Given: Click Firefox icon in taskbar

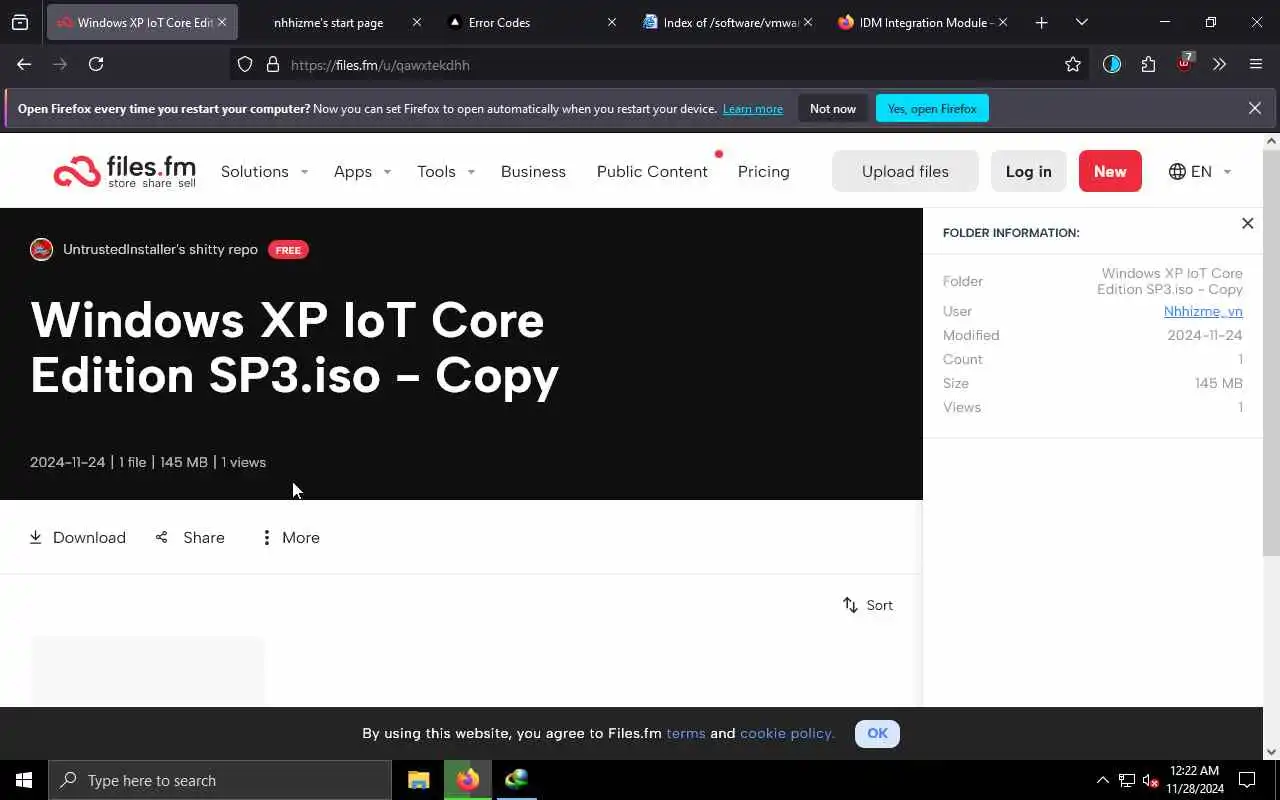Looking at the screenshot, I should [x=468, y=780].
